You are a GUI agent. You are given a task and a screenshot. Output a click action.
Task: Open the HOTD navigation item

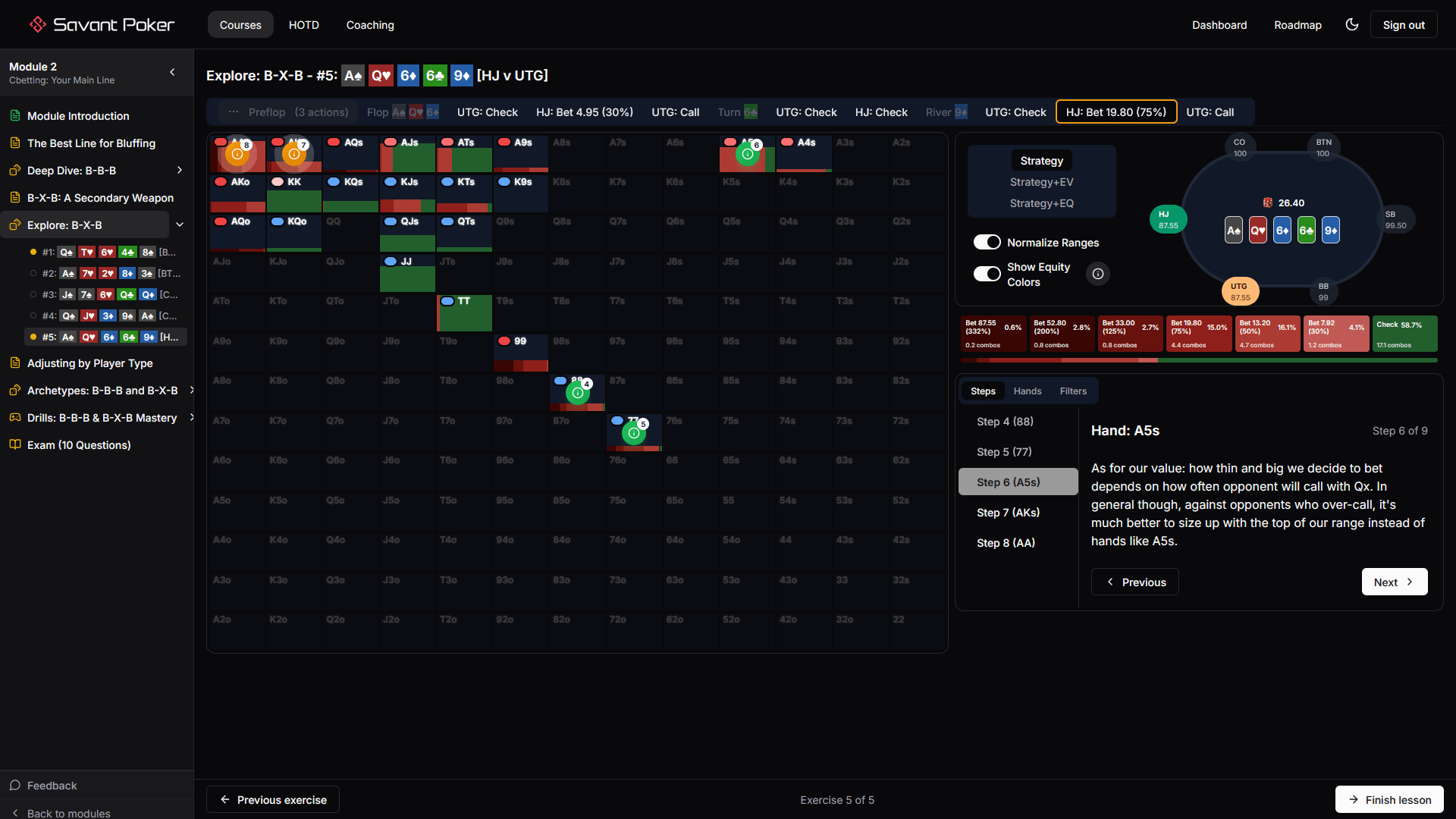[x=303, y=24]
